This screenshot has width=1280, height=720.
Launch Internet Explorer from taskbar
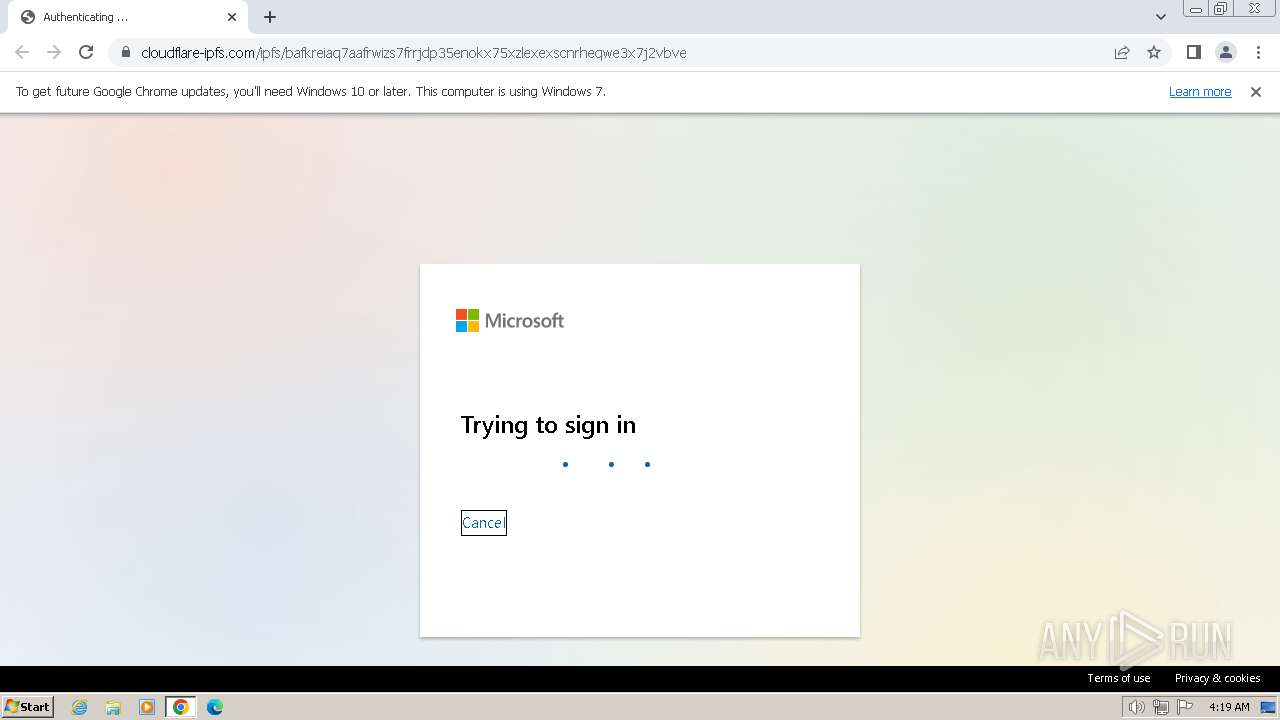pos(80,707)
